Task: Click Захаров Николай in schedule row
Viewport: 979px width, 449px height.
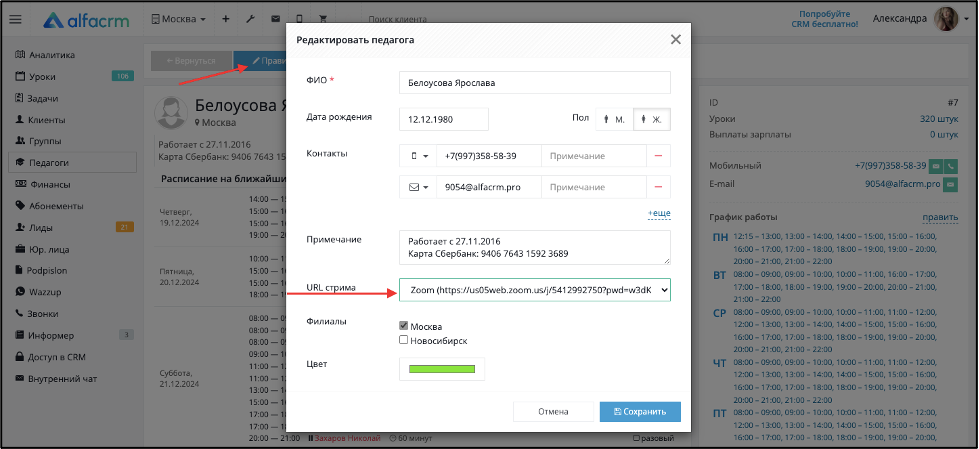Action: point(348,438)
